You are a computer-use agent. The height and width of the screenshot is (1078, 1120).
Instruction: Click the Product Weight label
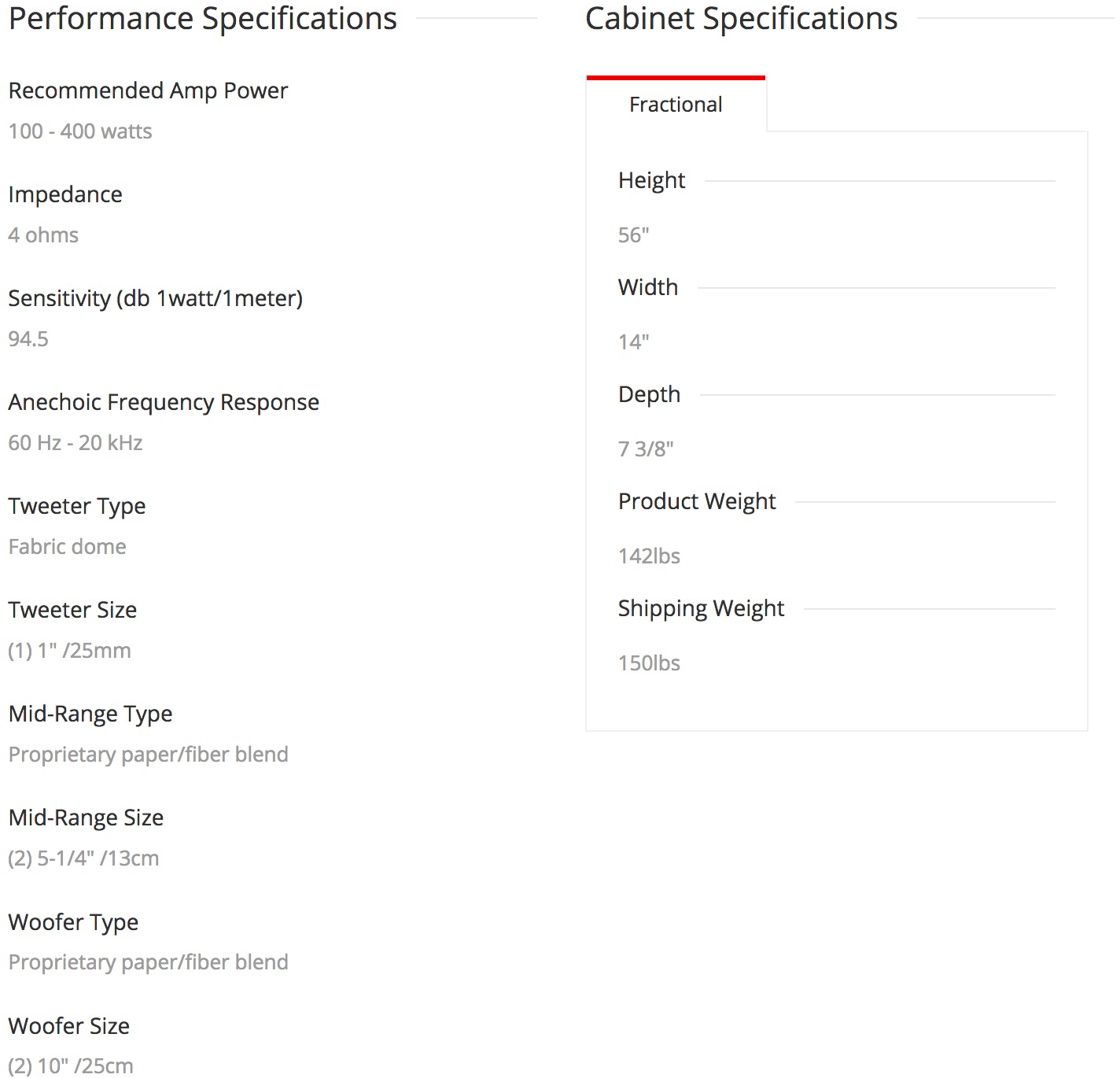[x=697, y=501]
